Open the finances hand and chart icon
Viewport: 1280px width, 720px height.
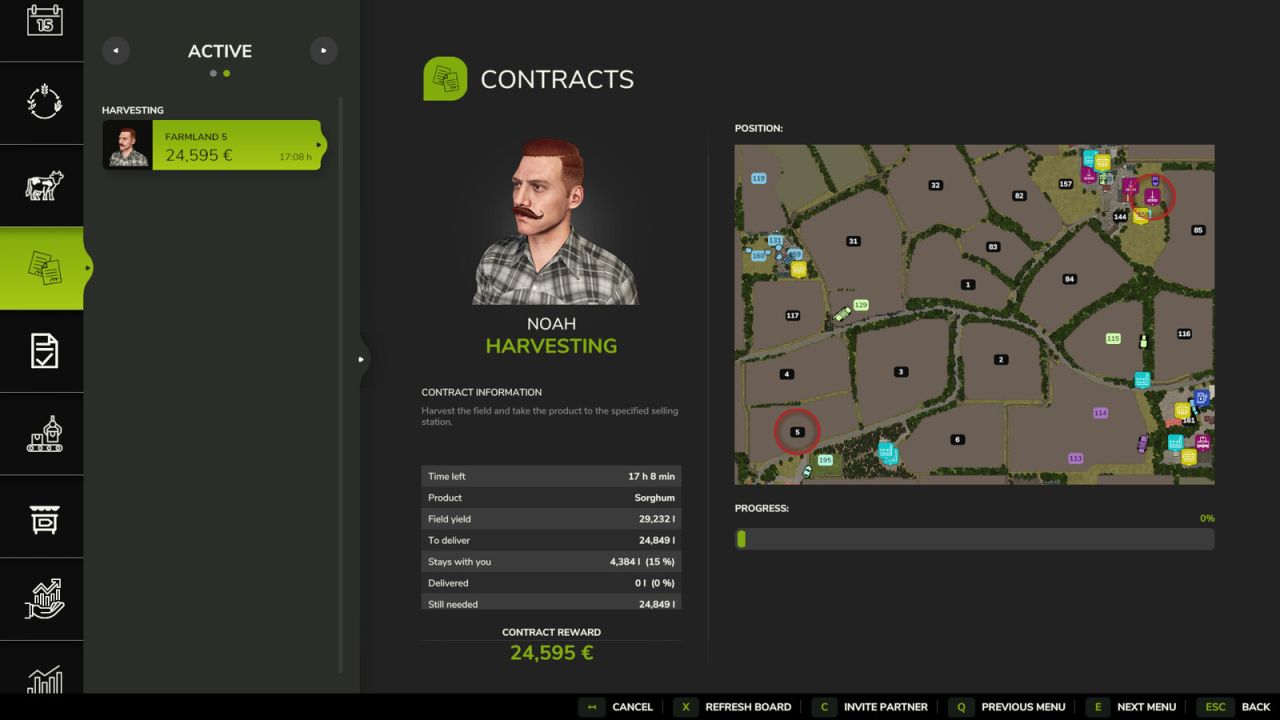44,598
